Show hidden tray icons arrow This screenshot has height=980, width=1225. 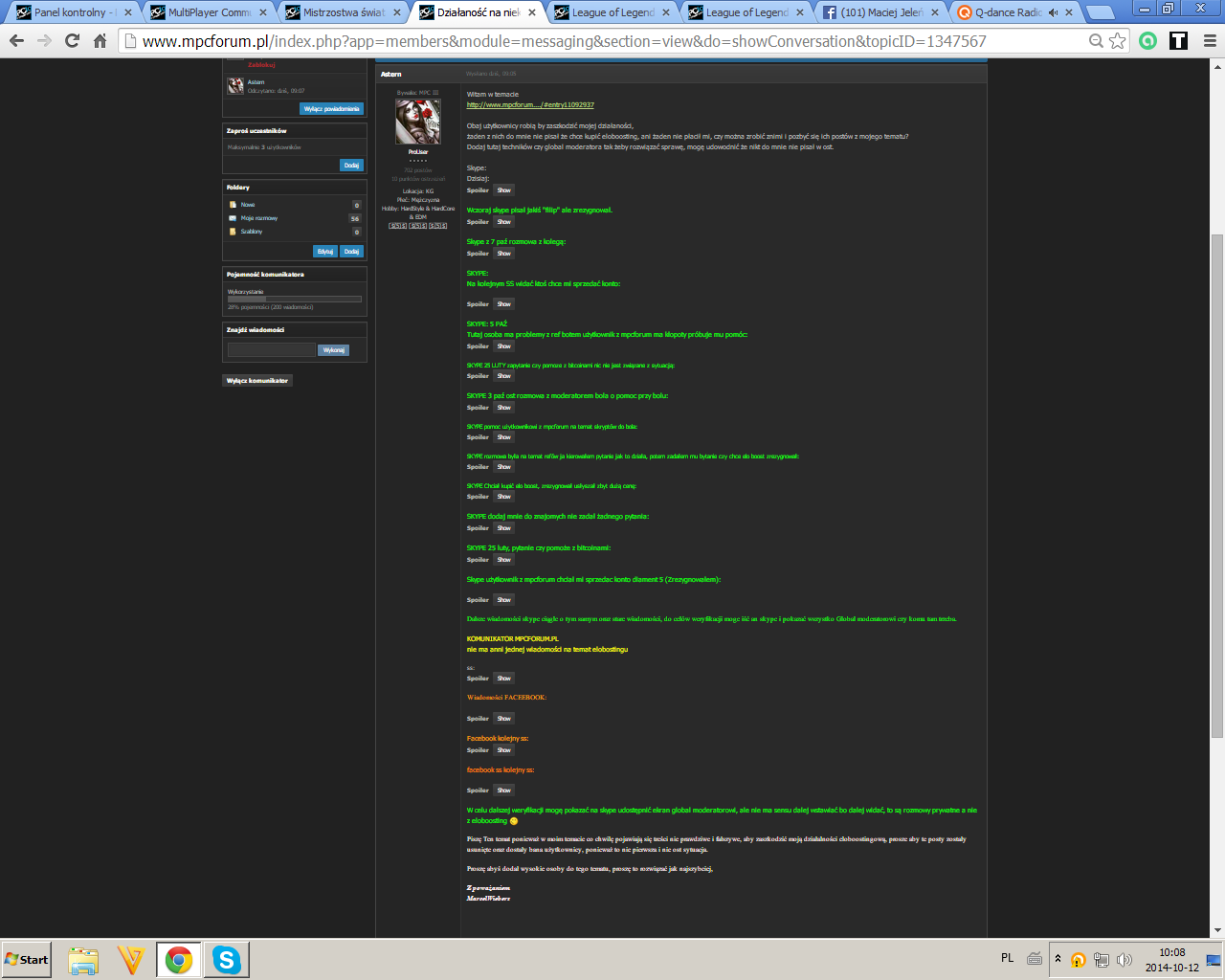click(1058, 959)
